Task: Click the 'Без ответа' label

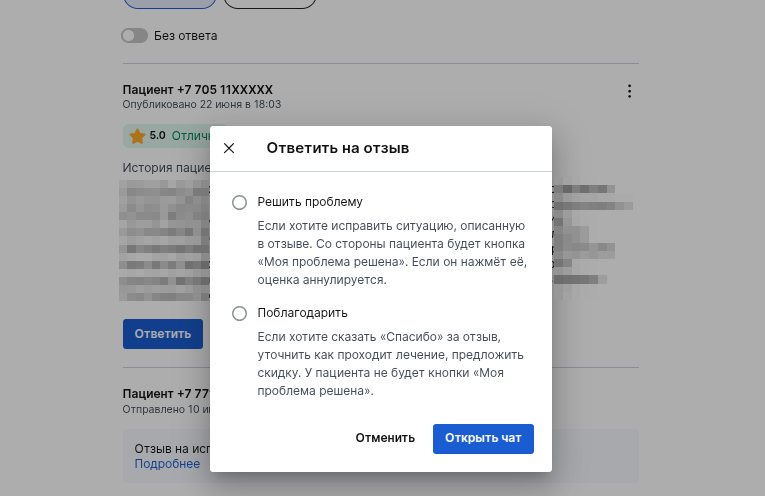Action: [x=185, y=36]
